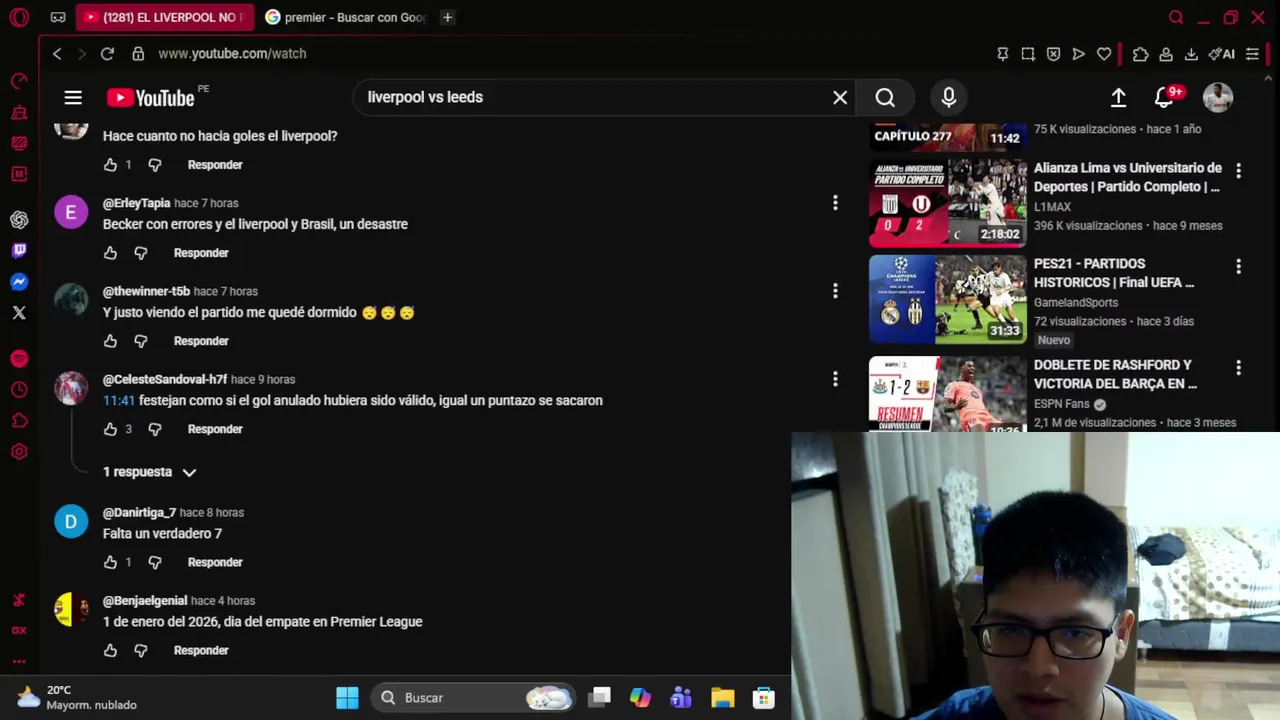Open the extensions cube icon in sidebar

[x=19, y=421]
